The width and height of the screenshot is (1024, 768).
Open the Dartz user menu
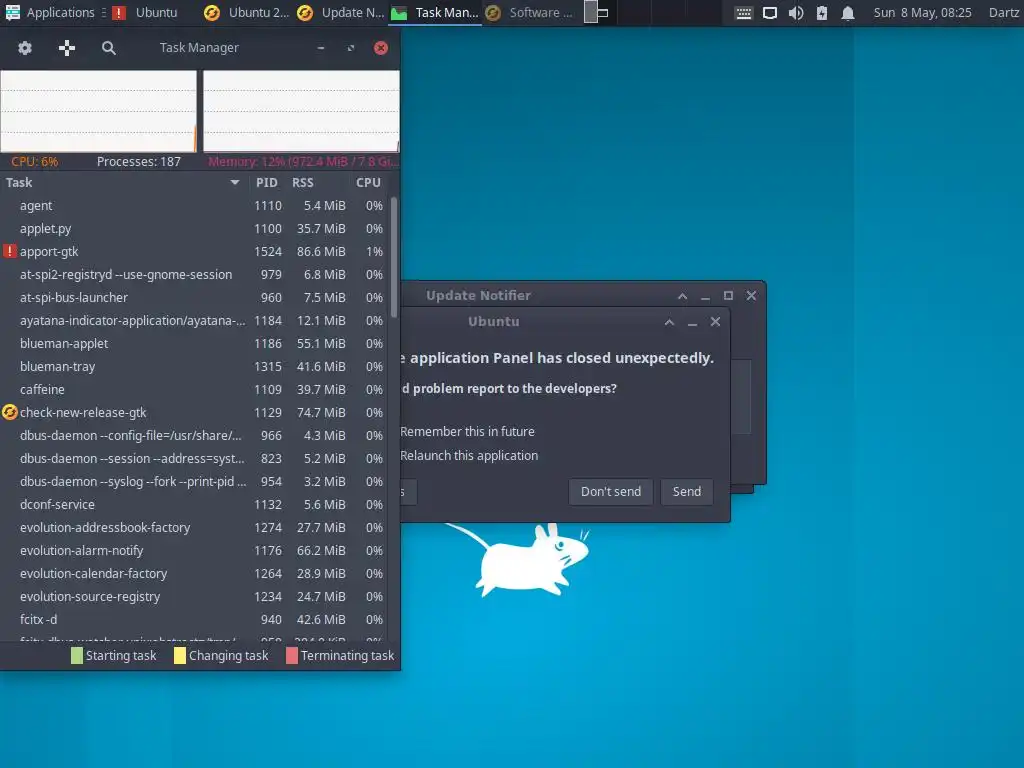[x=1004, y=12]
